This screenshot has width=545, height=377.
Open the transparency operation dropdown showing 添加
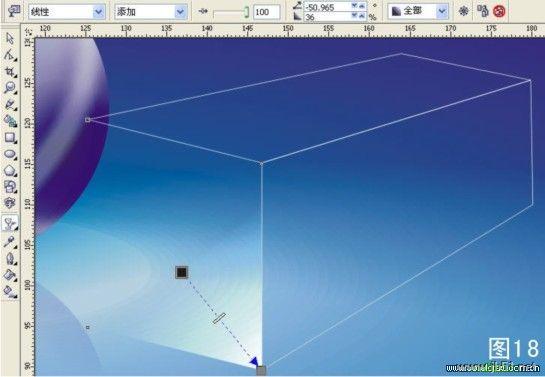click(x=151, y=12)
